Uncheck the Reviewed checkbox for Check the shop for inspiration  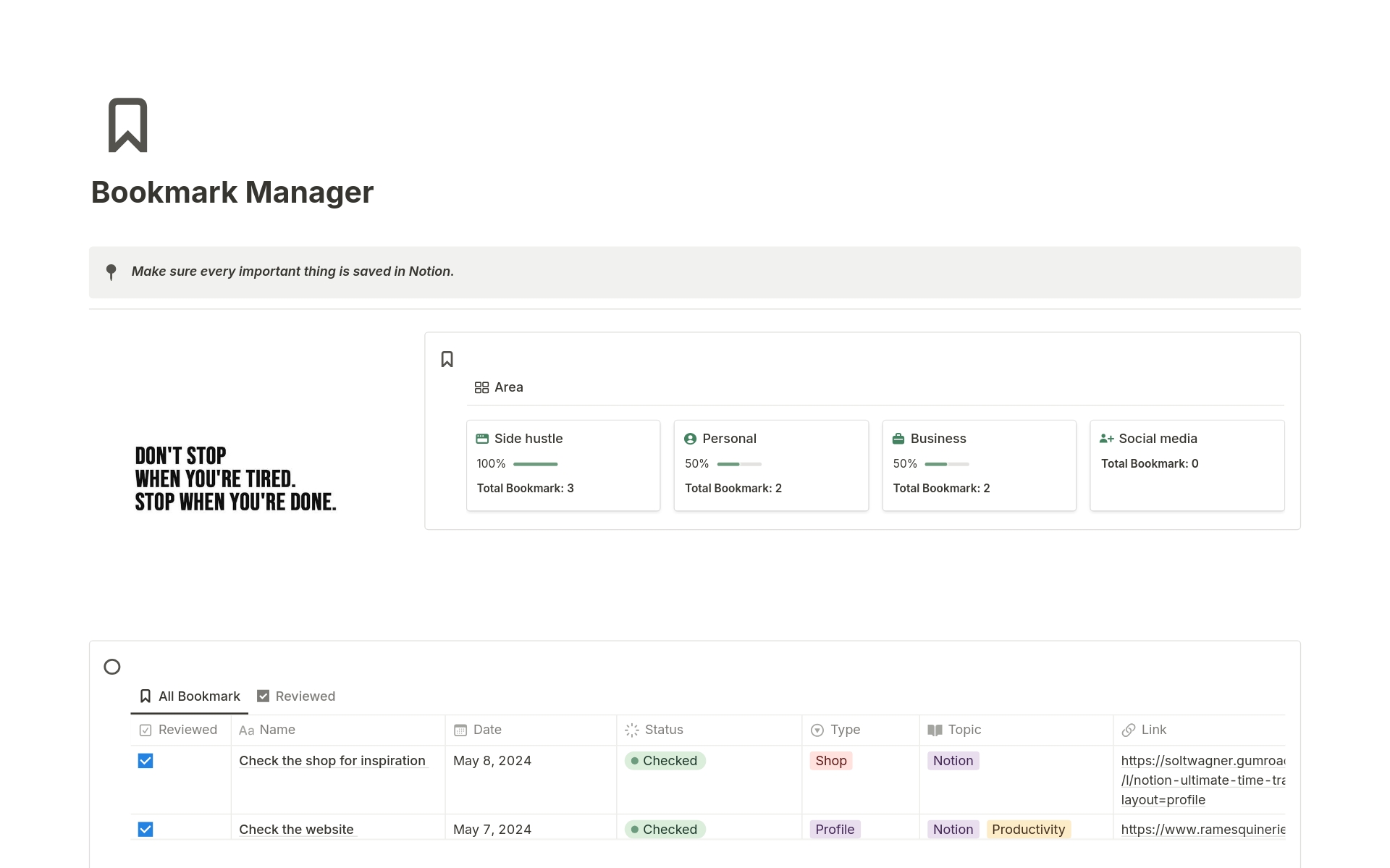pos(146,761)
